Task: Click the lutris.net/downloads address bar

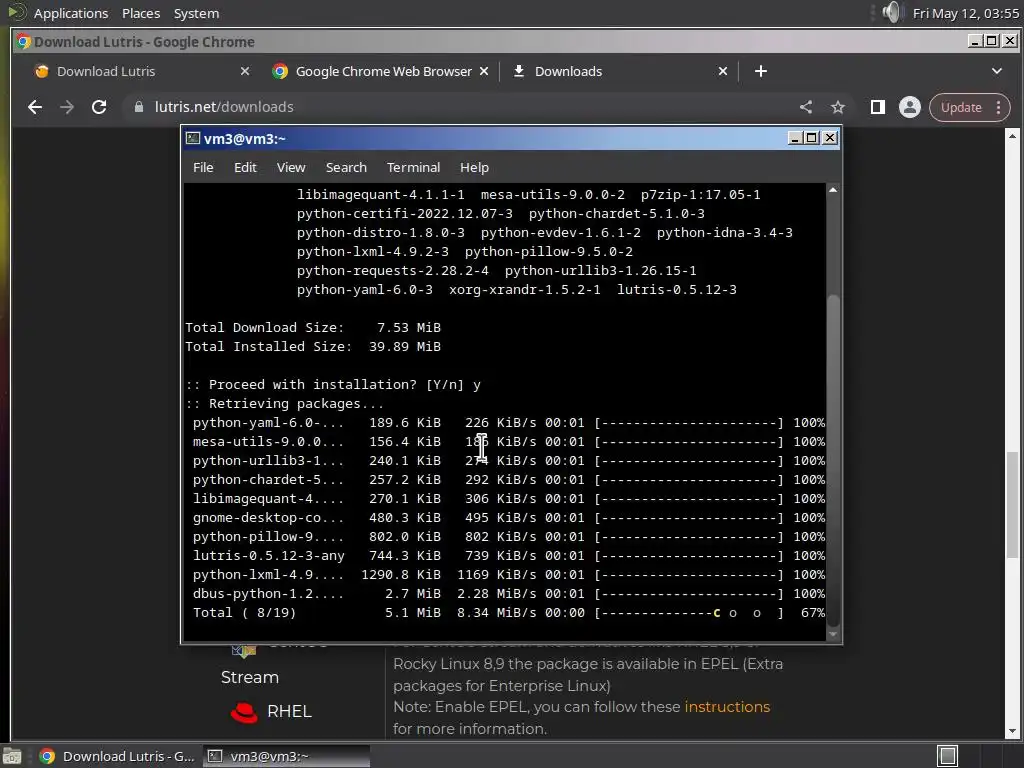Action: (457, 107)
